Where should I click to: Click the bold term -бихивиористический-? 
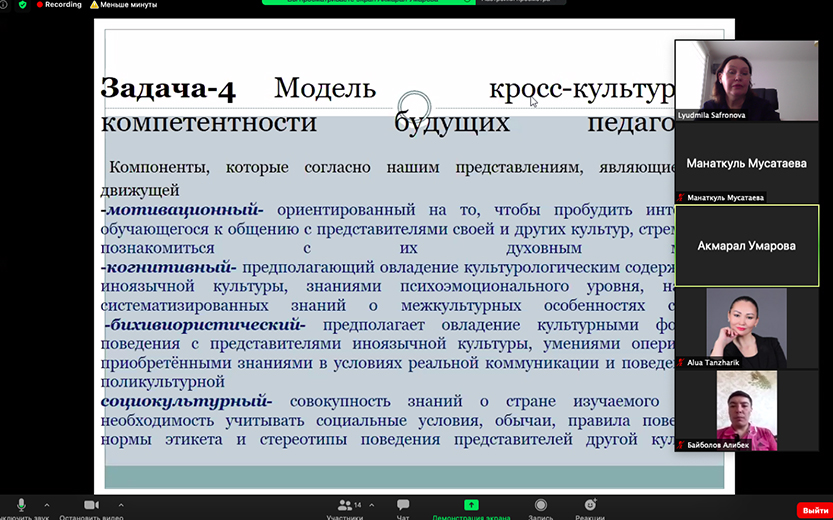click(205, 325)
